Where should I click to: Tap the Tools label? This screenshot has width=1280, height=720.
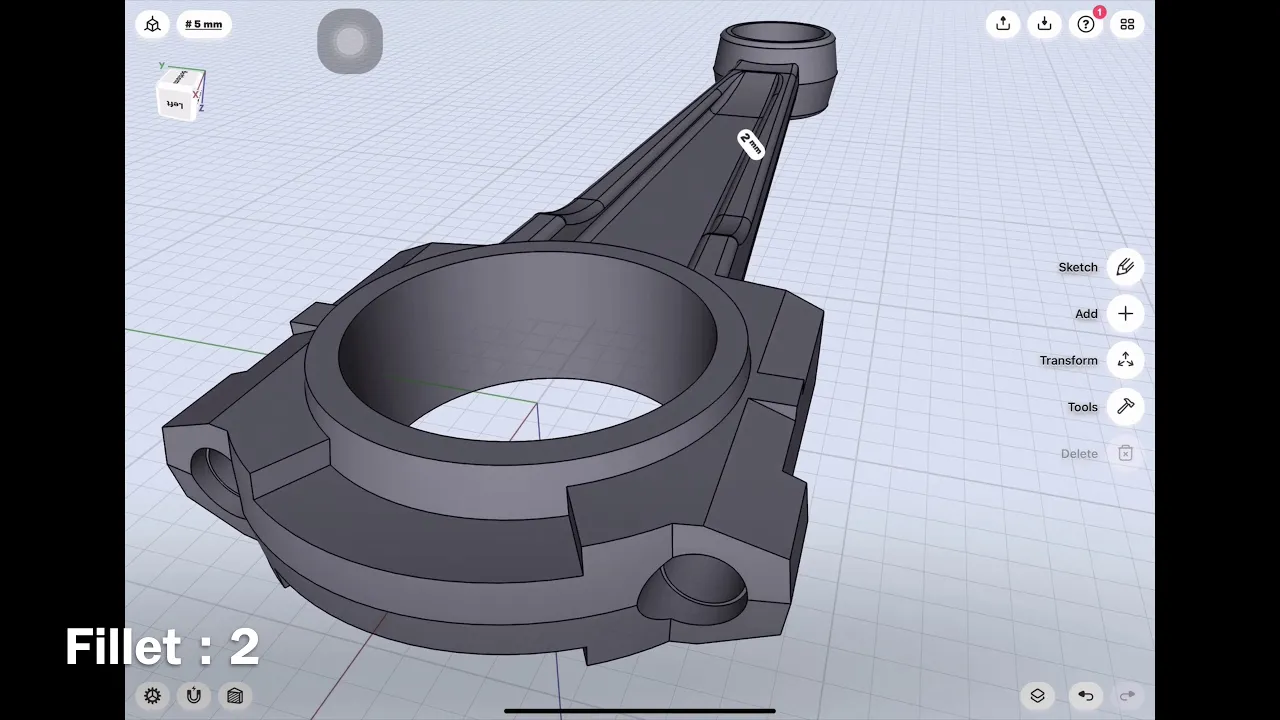click(x=1083, y=407)
